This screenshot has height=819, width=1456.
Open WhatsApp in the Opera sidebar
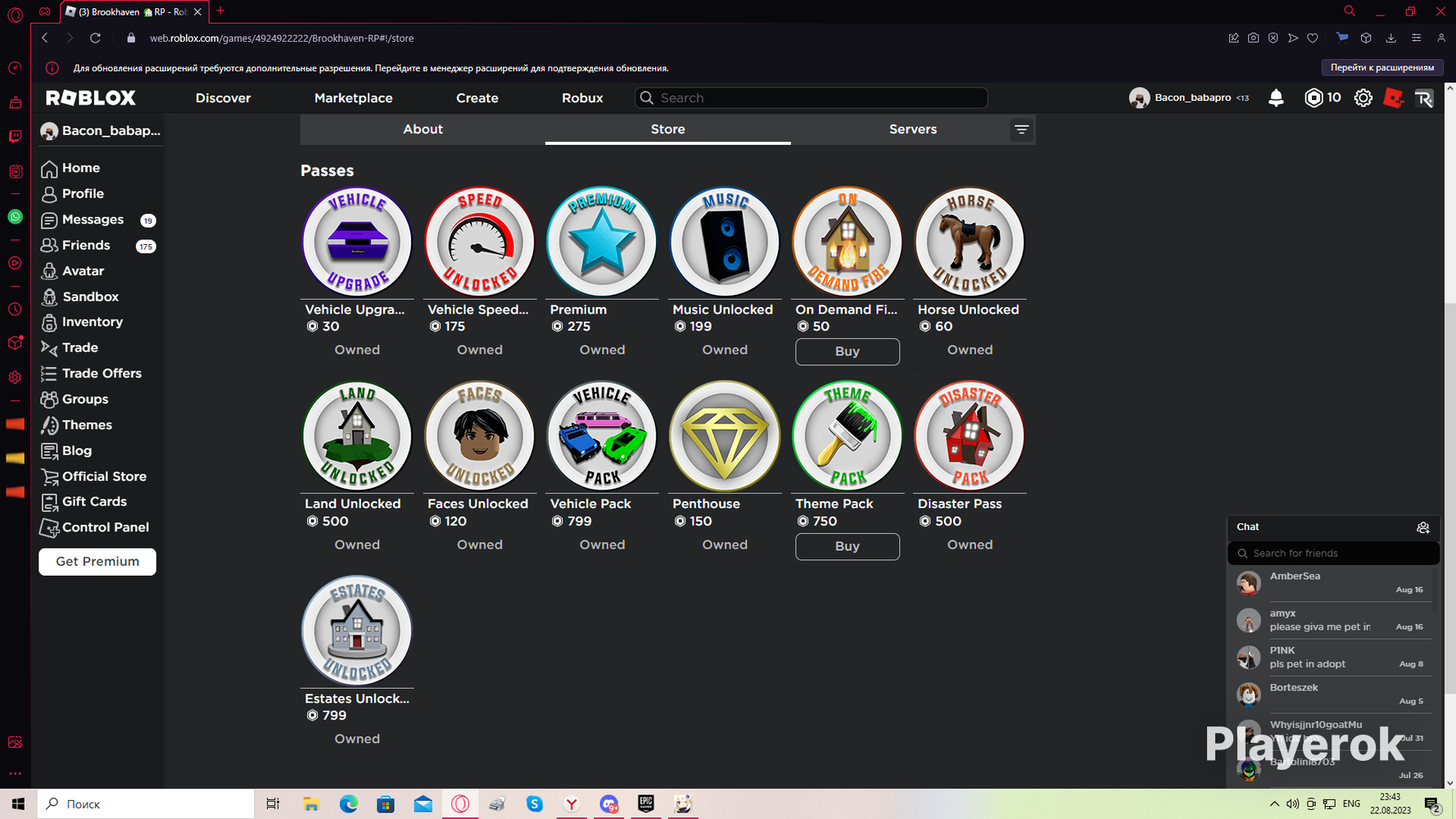pyautogui.click(x=15, y=217)
